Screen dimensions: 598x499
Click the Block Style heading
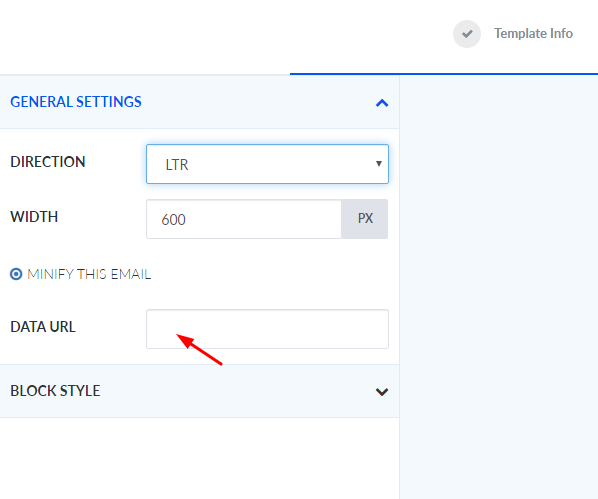(55, 391)
